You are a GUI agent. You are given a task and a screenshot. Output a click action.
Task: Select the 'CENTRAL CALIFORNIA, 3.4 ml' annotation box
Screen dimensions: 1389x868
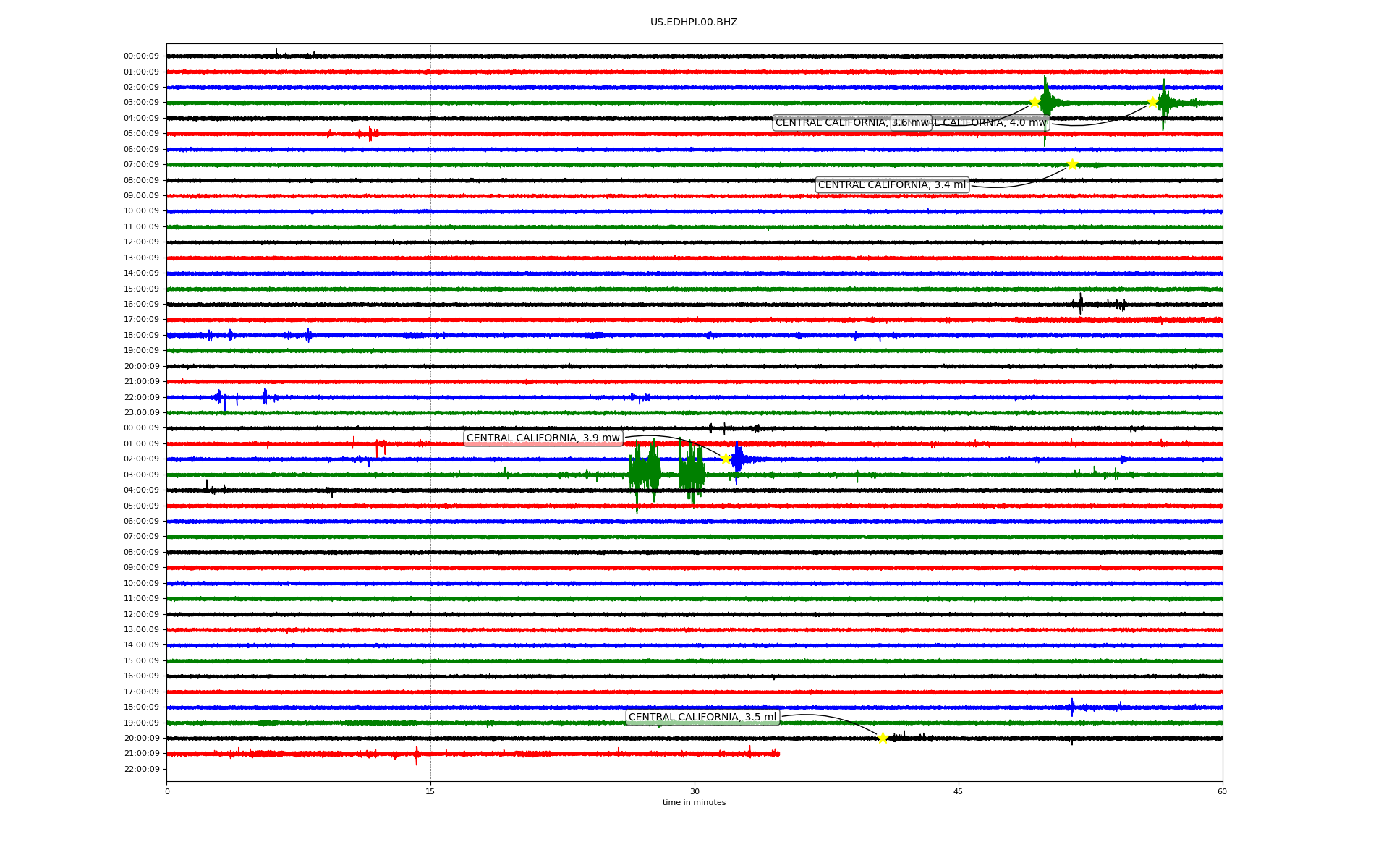[x=891, y=185]
